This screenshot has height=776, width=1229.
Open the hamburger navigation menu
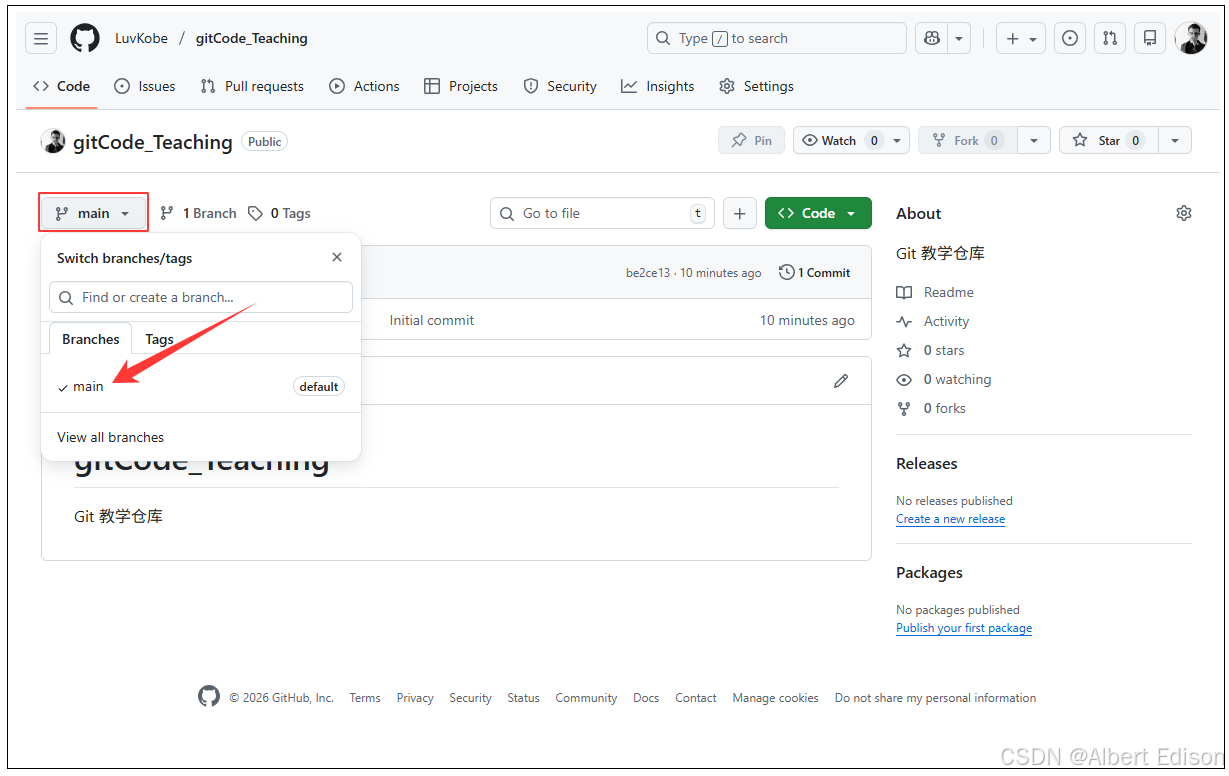[x=41, y=39]
